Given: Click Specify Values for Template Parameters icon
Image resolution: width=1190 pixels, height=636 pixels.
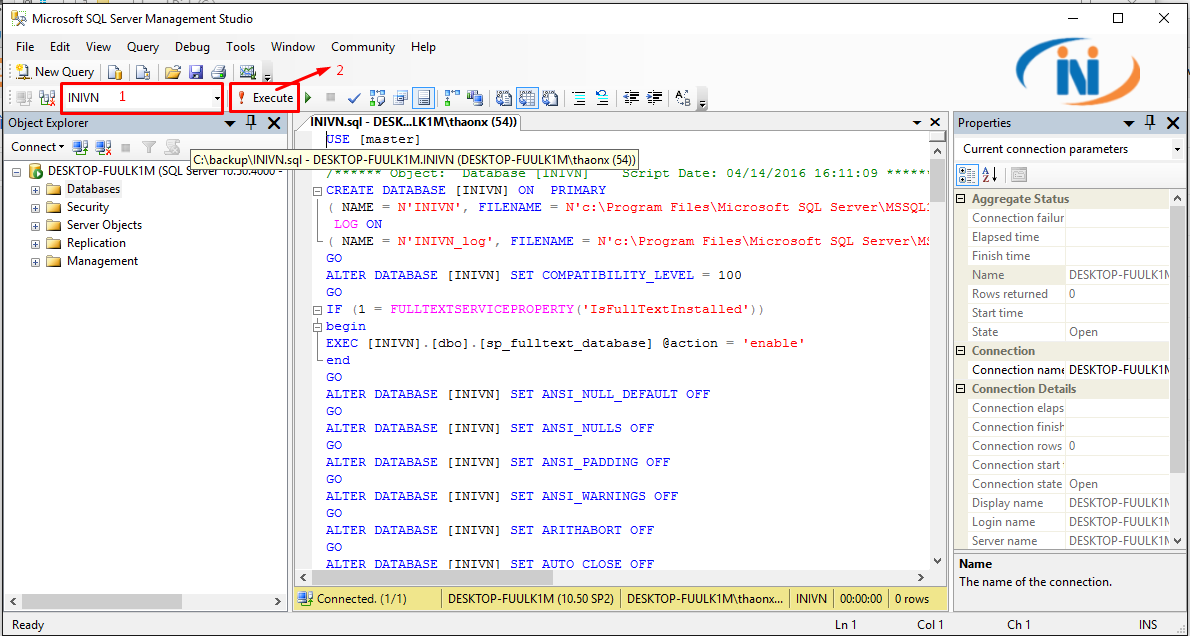Looking at the screenshot, I should pyautogui.click(x=683, y=98).
